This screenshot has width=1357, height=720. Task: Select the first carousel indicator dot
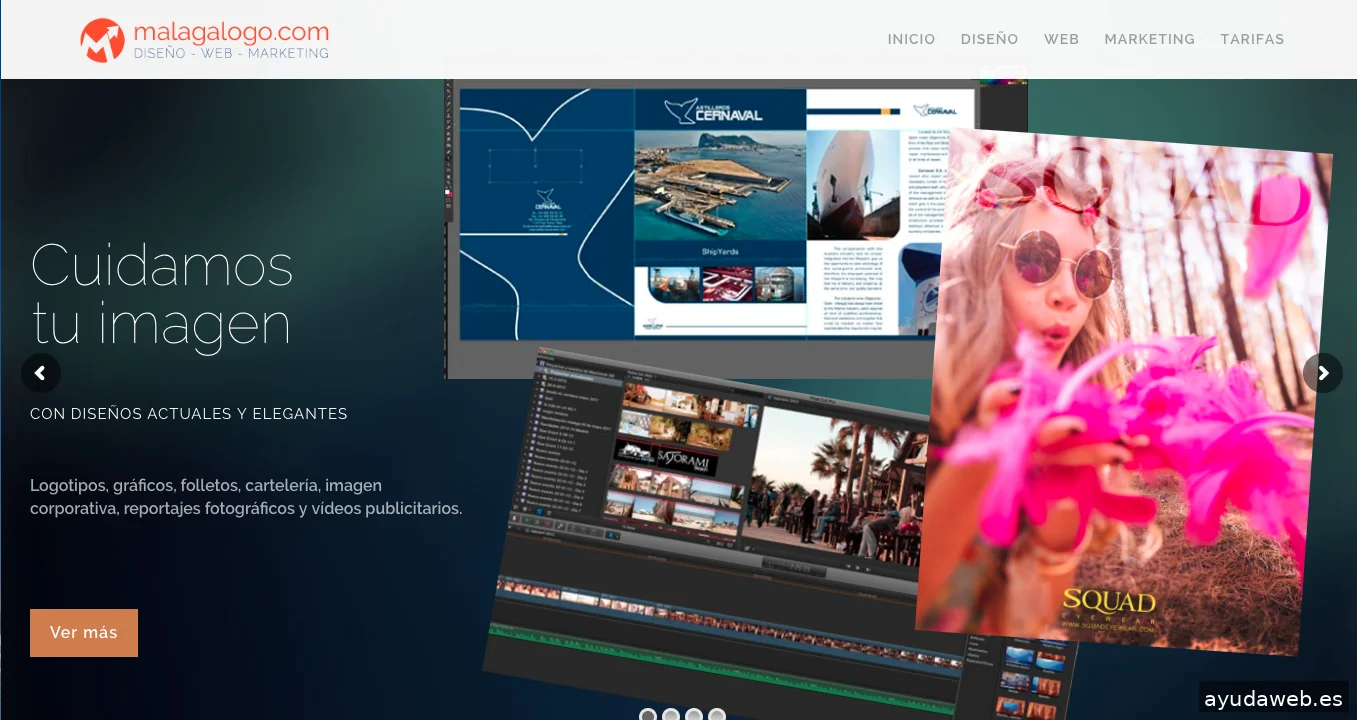(x=648, y=715)
